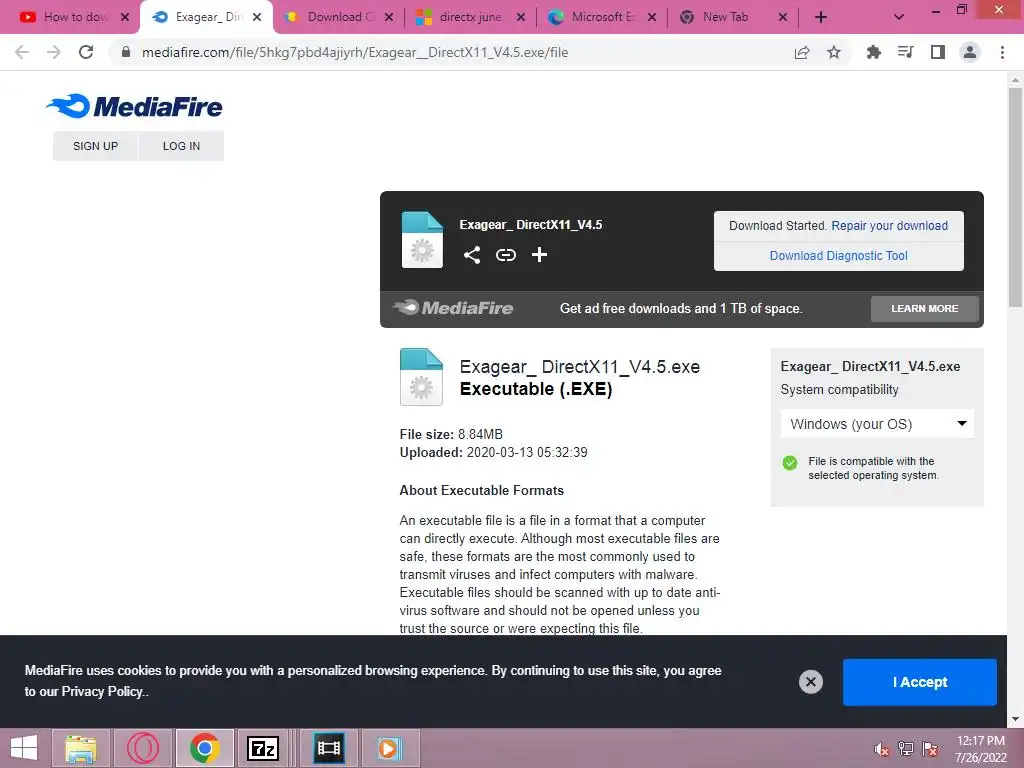This screenshot has width=1024, height=768.
Task: Click the scrollbar down arrow
Action: (x=1015, y=719)
